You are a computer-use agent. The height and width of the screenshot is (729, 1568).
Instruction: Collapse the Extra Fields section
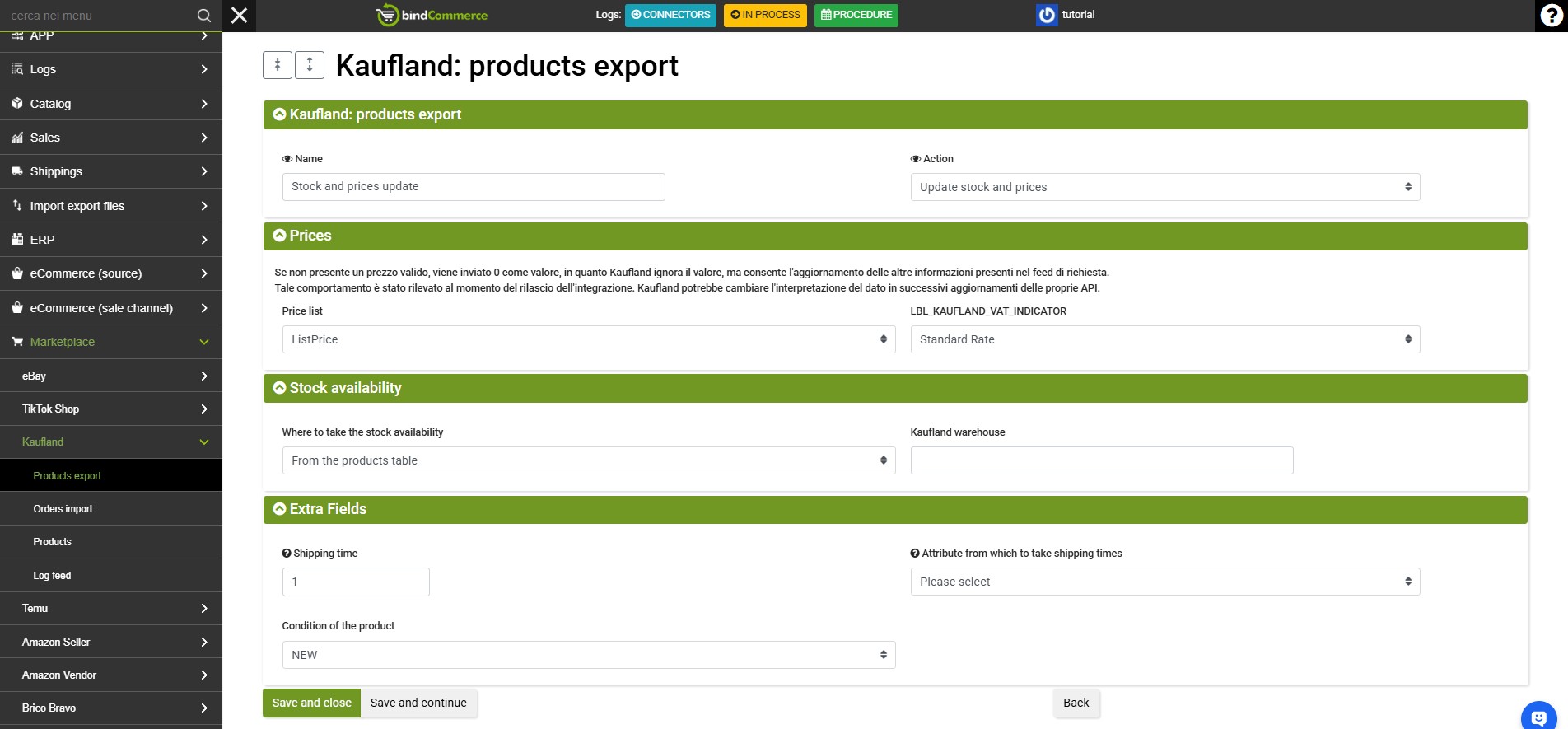point(895,509)
